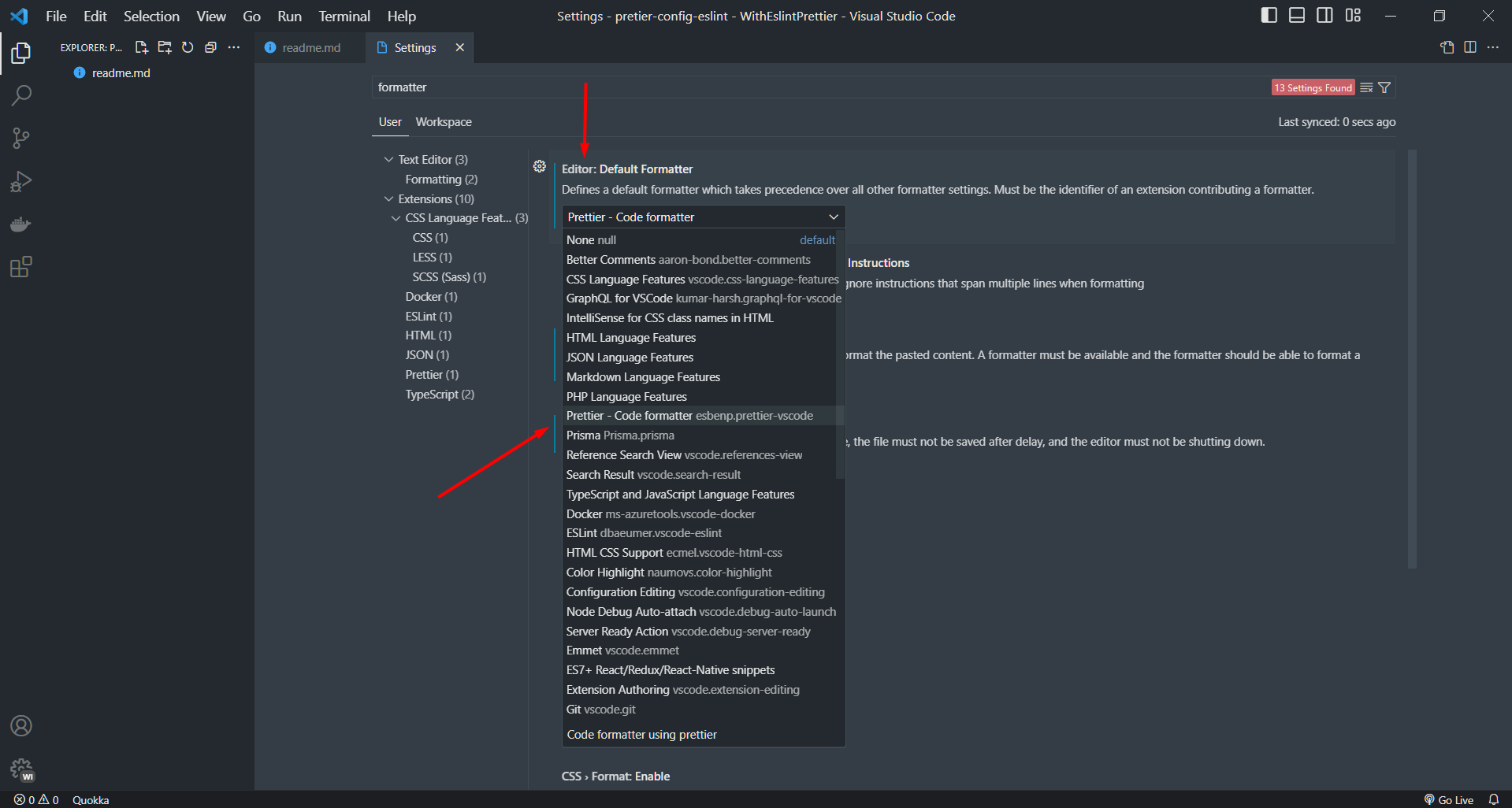Screen dimensions: 1512x808
Task: Open readme.md in the Explorer tree
Action: [x=121, y=72]
